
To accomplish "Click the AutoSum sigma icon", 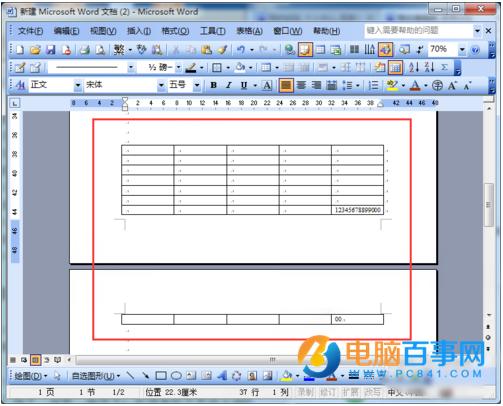I will tap(444, 68).
